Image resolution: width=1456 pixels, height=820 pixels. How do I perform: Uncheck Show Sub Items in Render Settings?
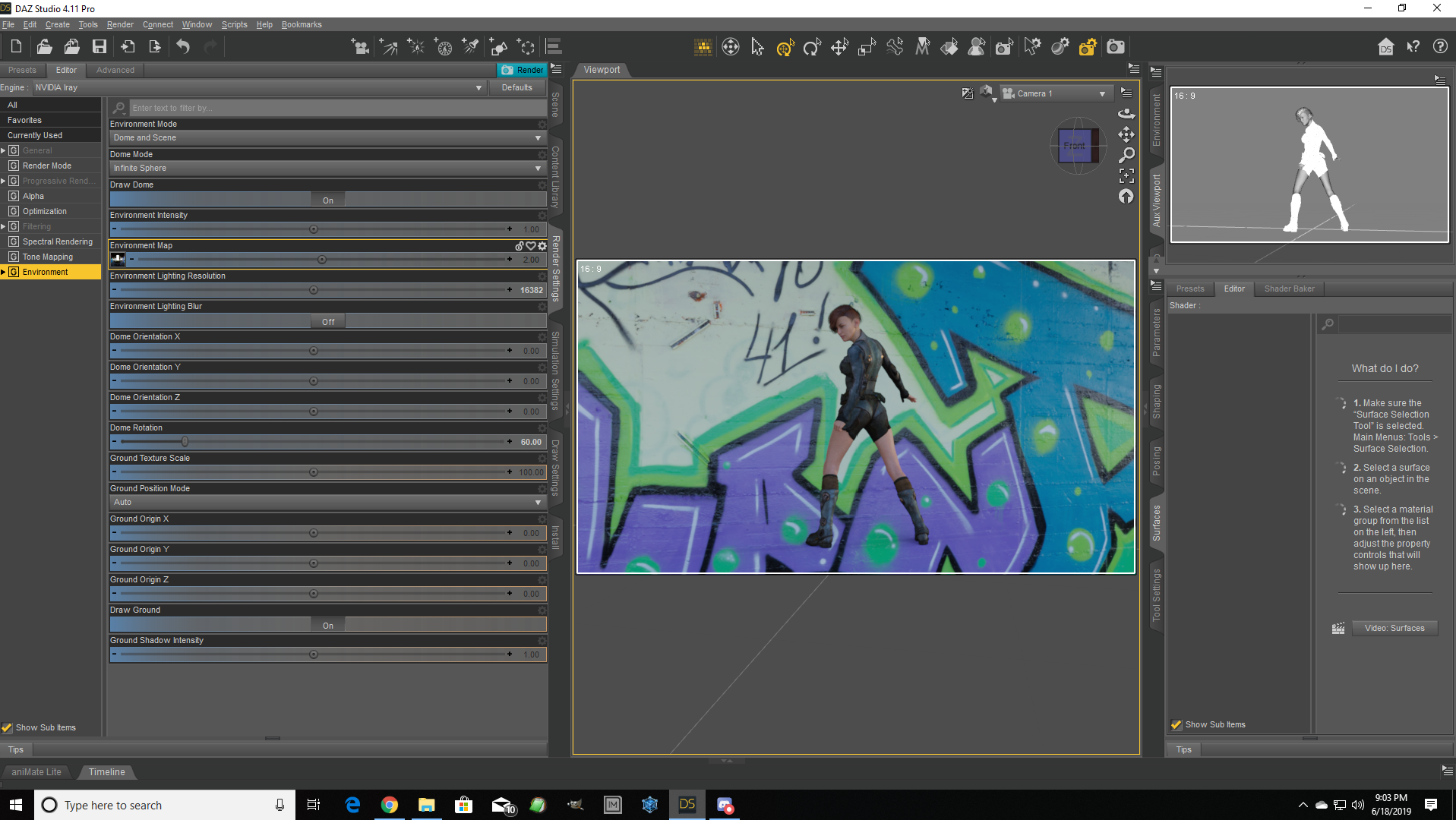[x=7, y=727]
